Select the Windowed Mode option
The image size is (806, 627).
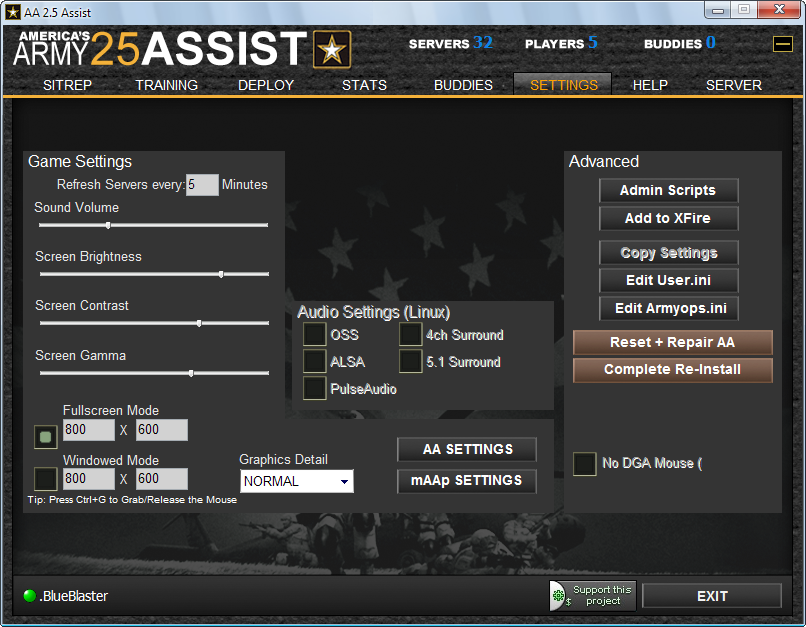(x=46, y=479)
